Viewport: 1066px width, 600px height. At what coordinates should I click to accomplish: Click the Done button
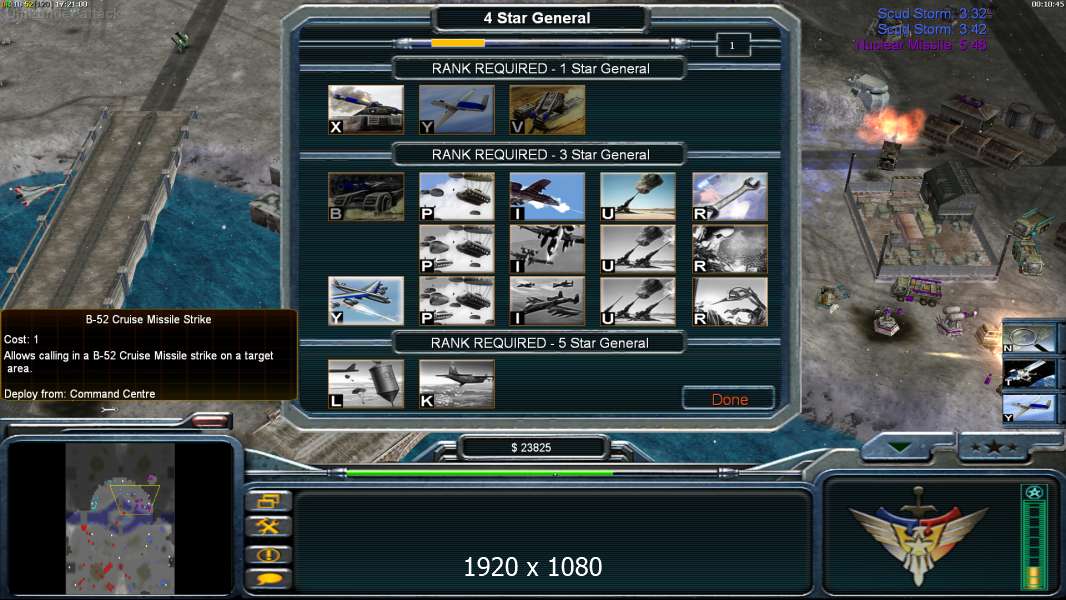[729, 399]
